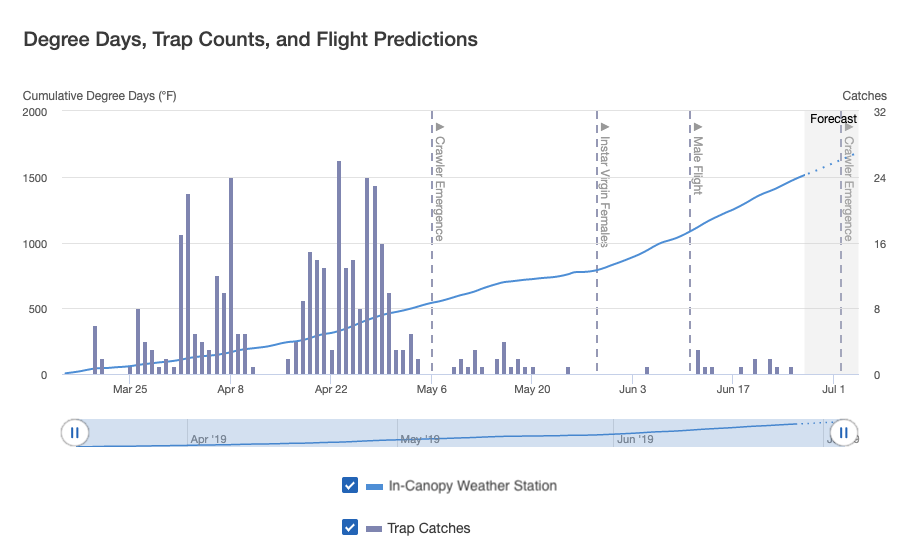
Task: Select the Forecast shaded region label
Action: (x=833, y=119)
